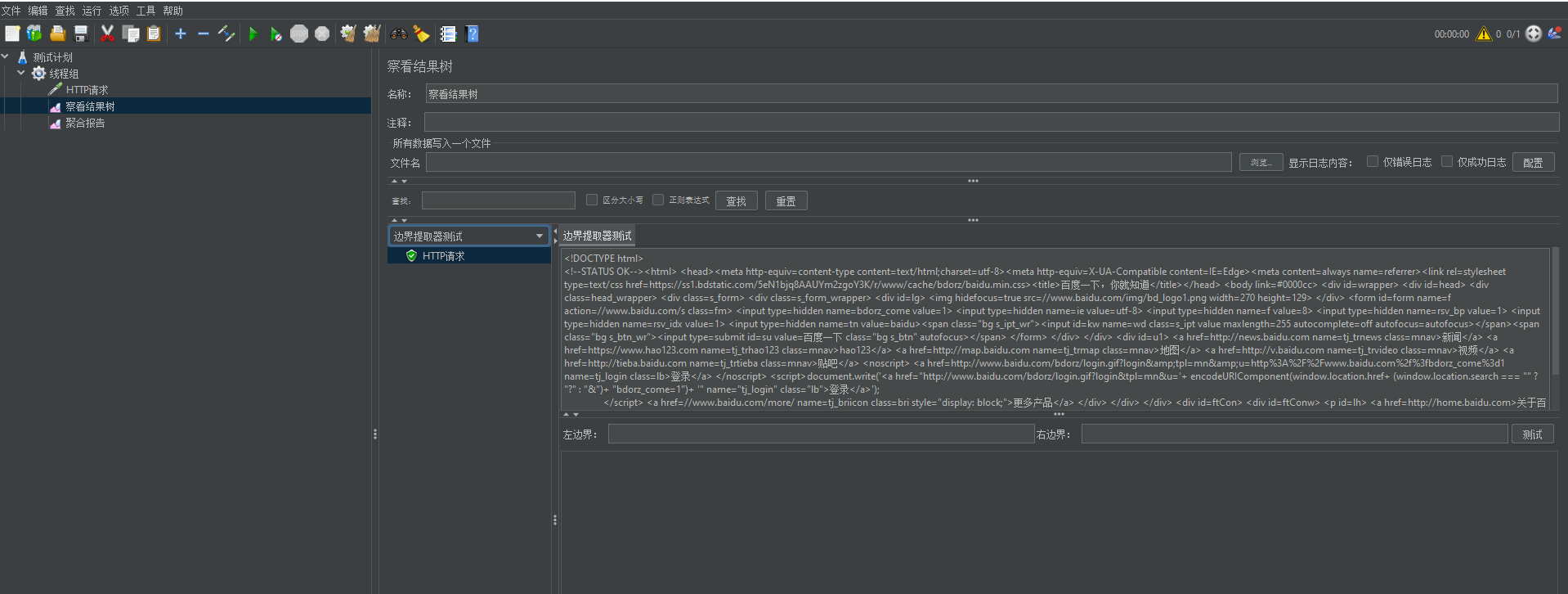Screen dimensions: 1568x594
Task: Click the blue minus Collapse All icon
Action: [204, 34]
